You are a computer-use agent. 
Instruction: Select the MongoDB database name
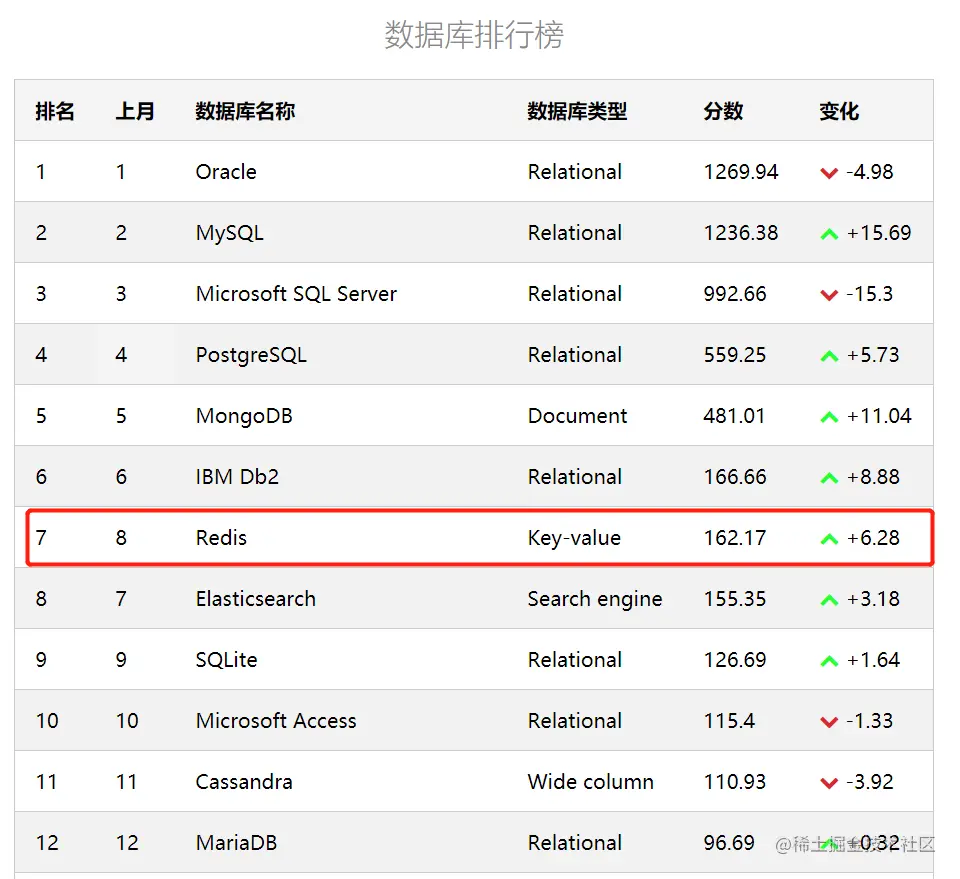pos(244,416)
